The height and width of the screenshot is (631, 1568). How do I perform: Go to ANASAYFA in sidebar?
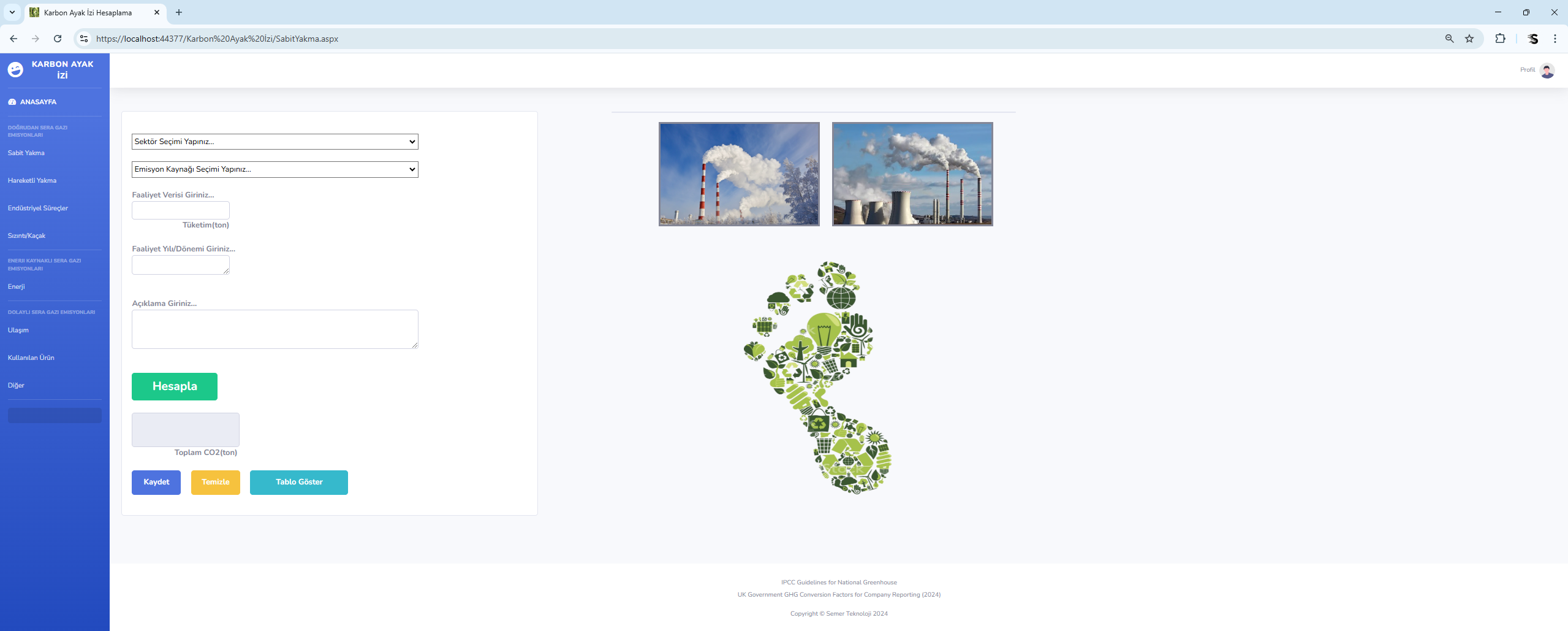(38, 102)
